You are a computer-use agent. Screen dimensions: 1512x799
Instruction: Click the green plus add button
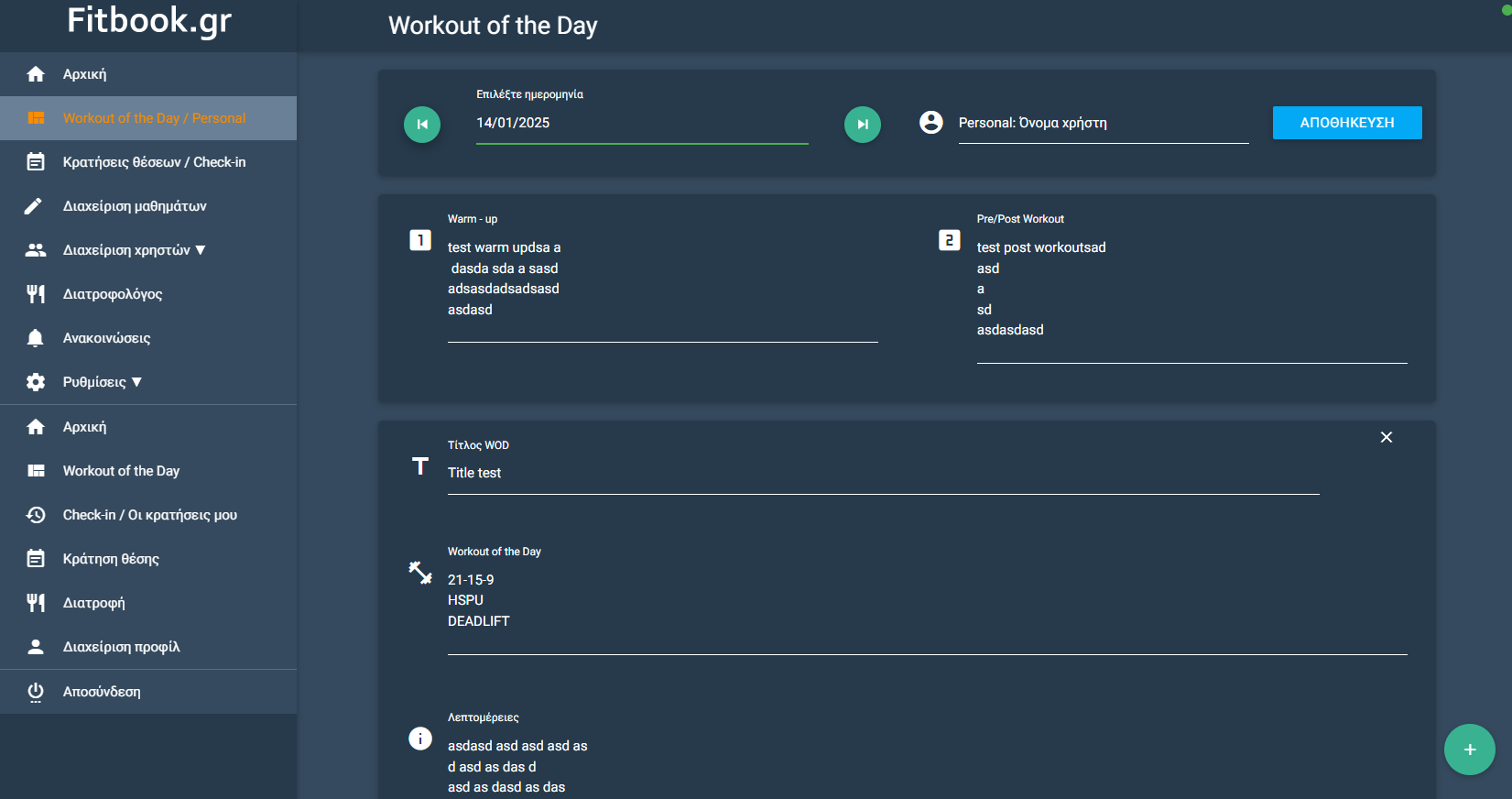point(1469,750)
